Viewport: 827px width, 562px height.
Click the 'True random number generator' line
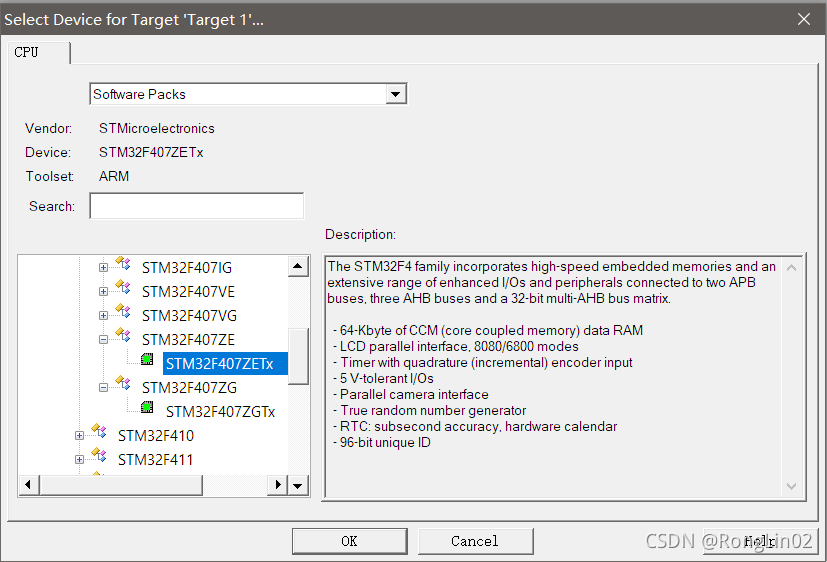429,410
